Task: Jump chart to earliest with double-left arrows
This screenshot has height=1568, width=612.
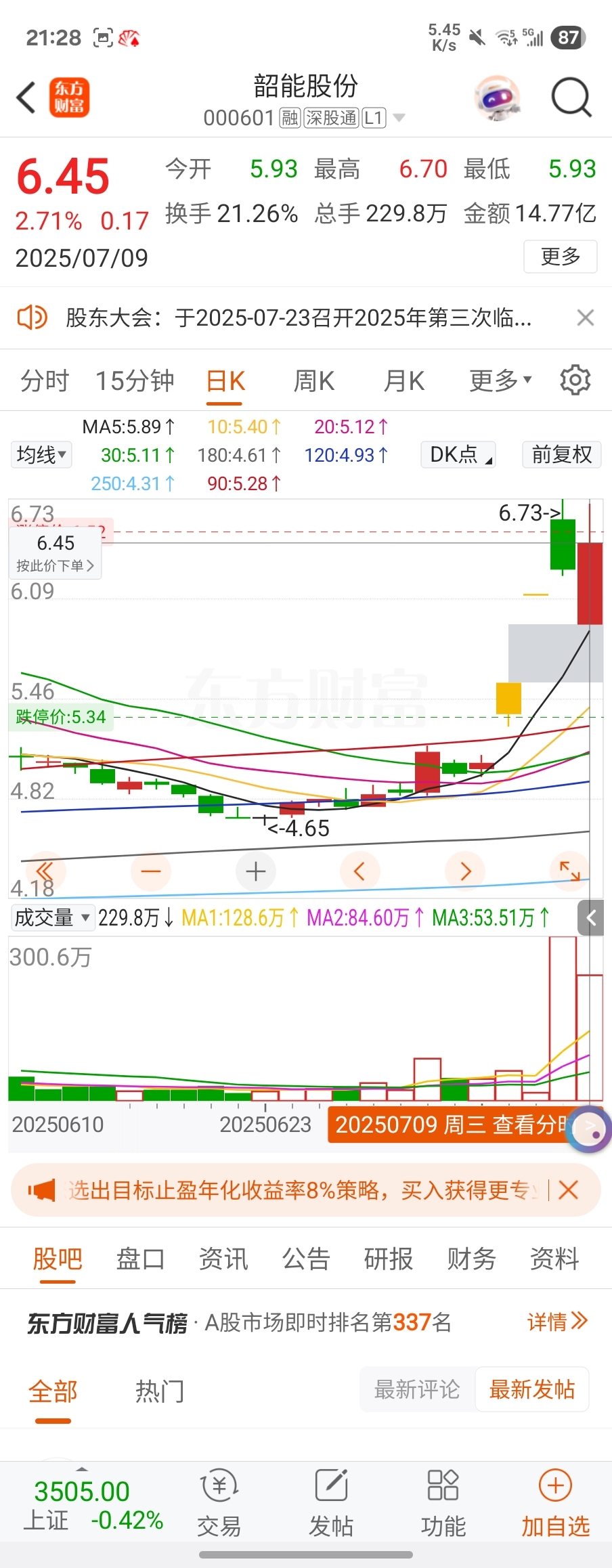Action: [45, 871]
